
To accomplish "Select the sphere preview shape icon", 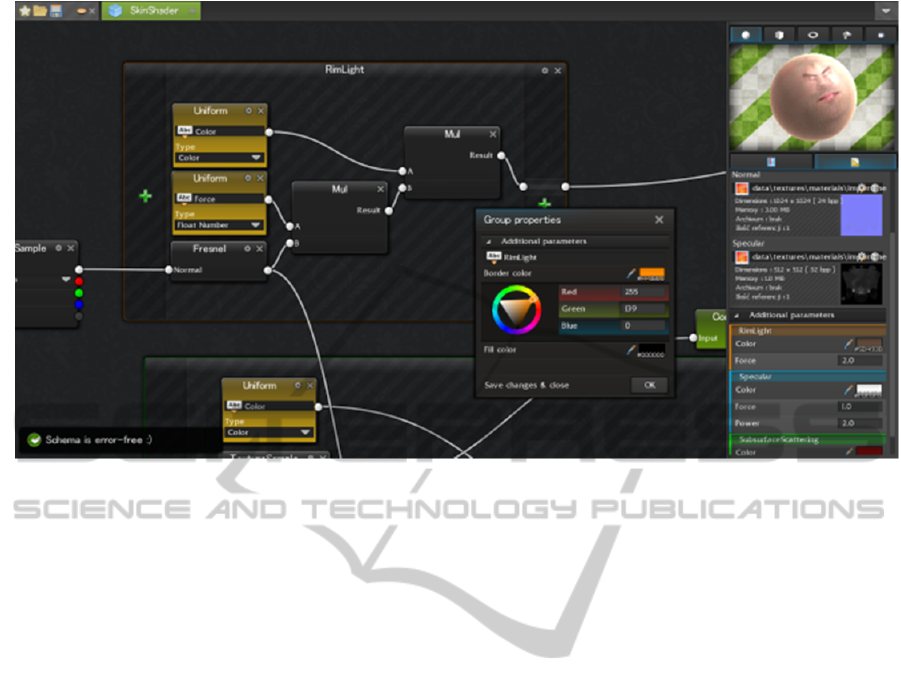I will 745,35.
